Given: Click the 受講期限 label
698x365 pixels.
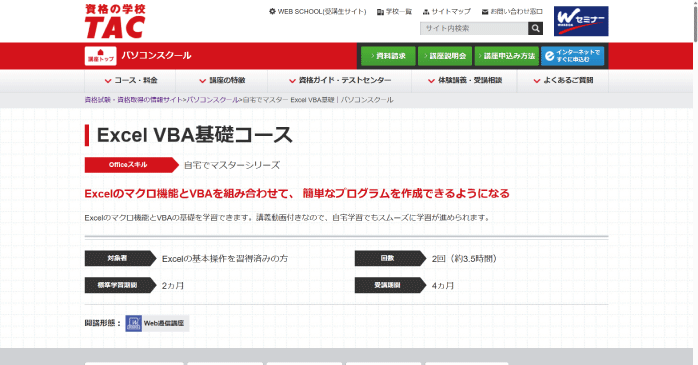Looking at the screenshot, I should 390,285.
